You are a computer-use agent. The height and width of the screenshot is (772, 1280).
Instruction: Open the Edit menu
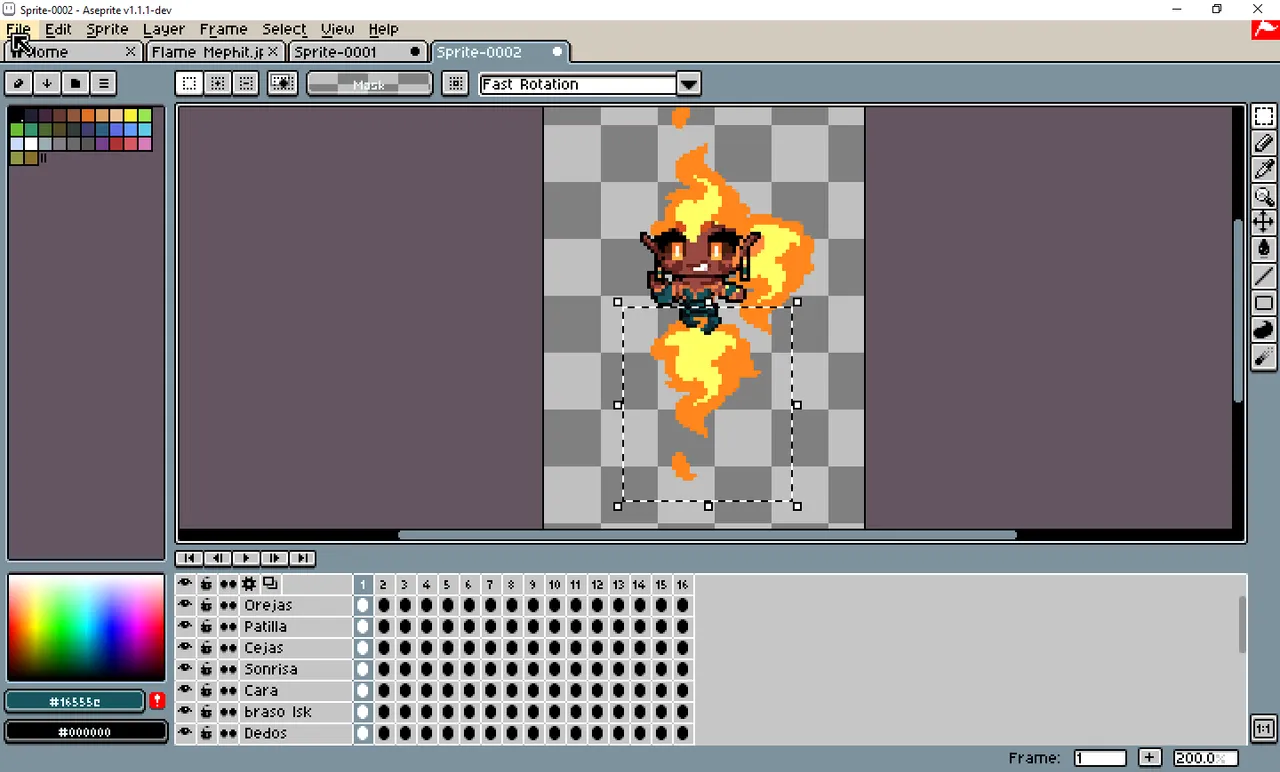pyautogui.click(x=58, y=29)
